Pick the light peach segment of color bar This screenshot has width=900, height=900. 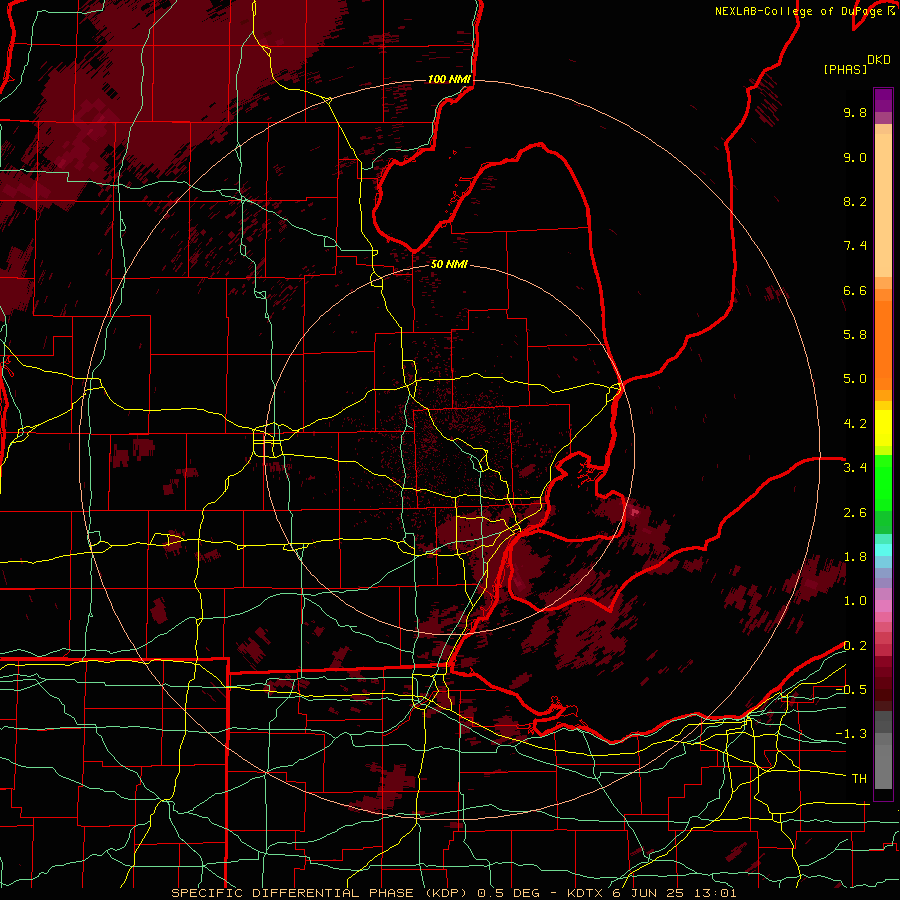(x=883, y=205)
